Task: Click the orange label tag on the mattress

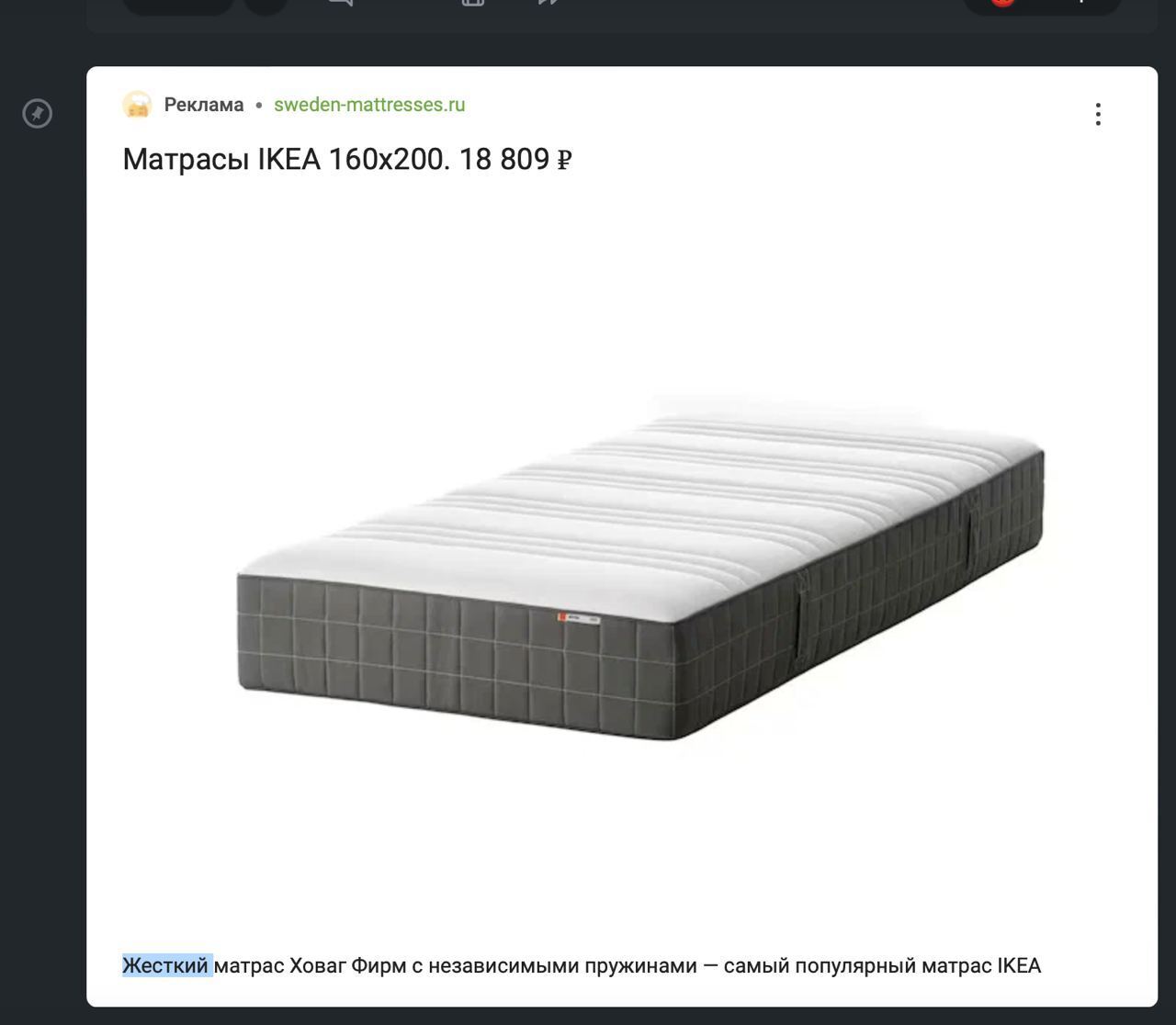Action: [579, 619]
